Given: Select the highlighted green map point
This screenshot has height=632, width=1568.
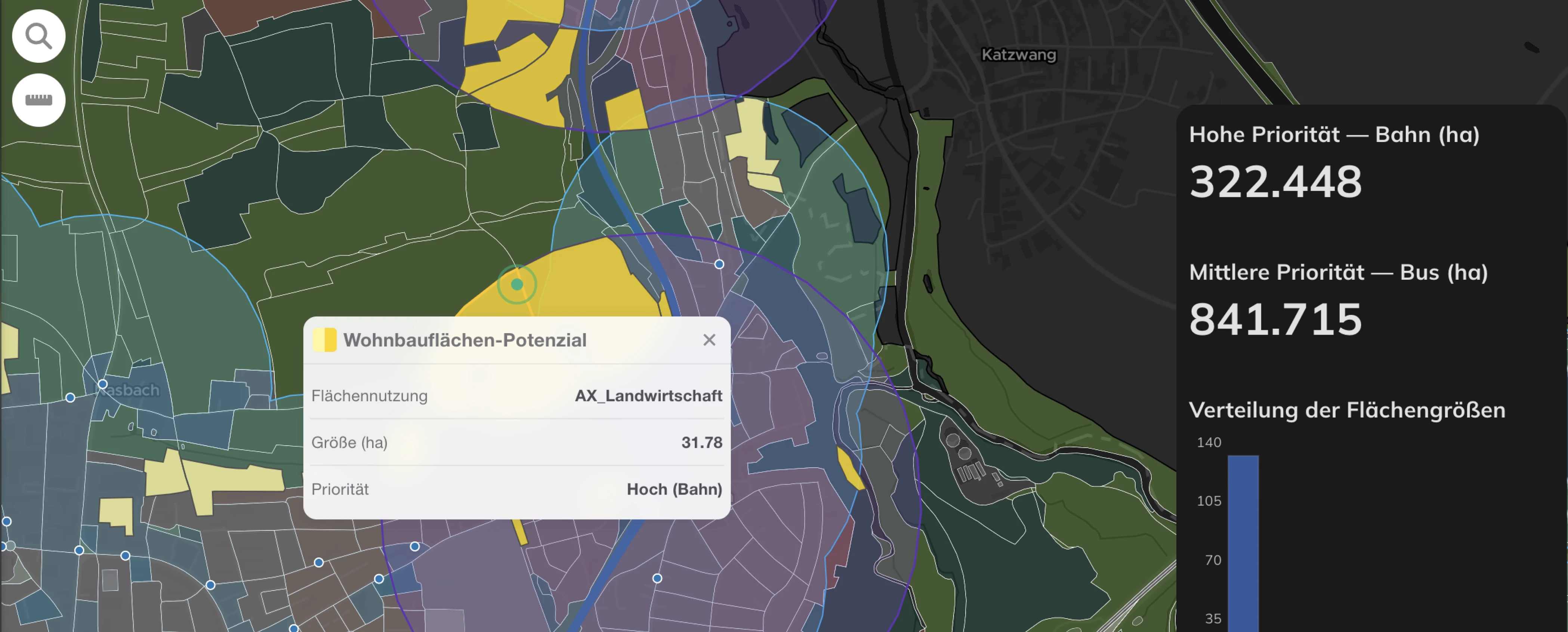Looking at the screenshot, I should click(517, 284).
